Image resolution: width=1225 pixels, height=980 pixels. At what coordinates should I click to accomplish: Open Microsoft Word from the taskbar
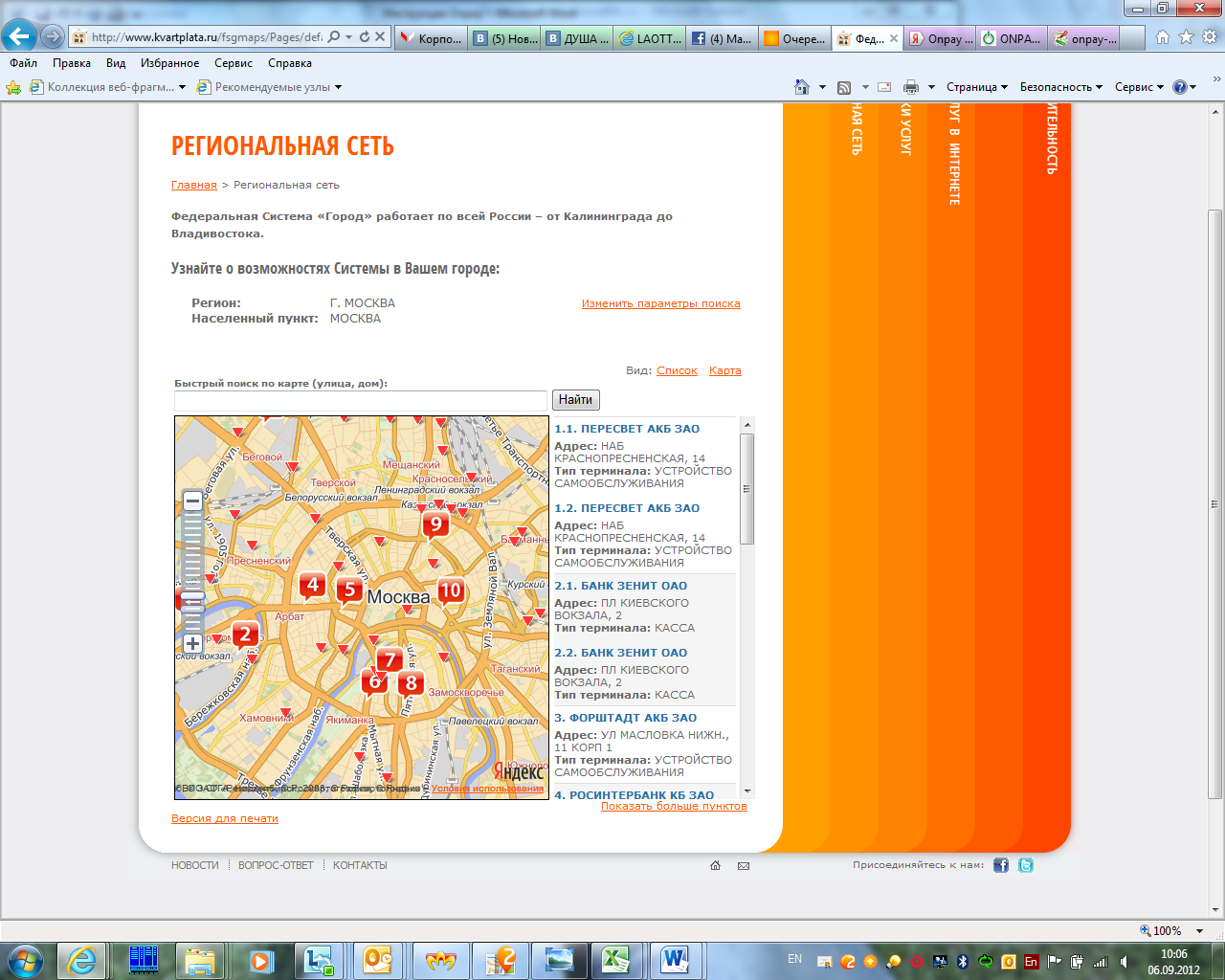pyautogui.click(x=675, y=959)
